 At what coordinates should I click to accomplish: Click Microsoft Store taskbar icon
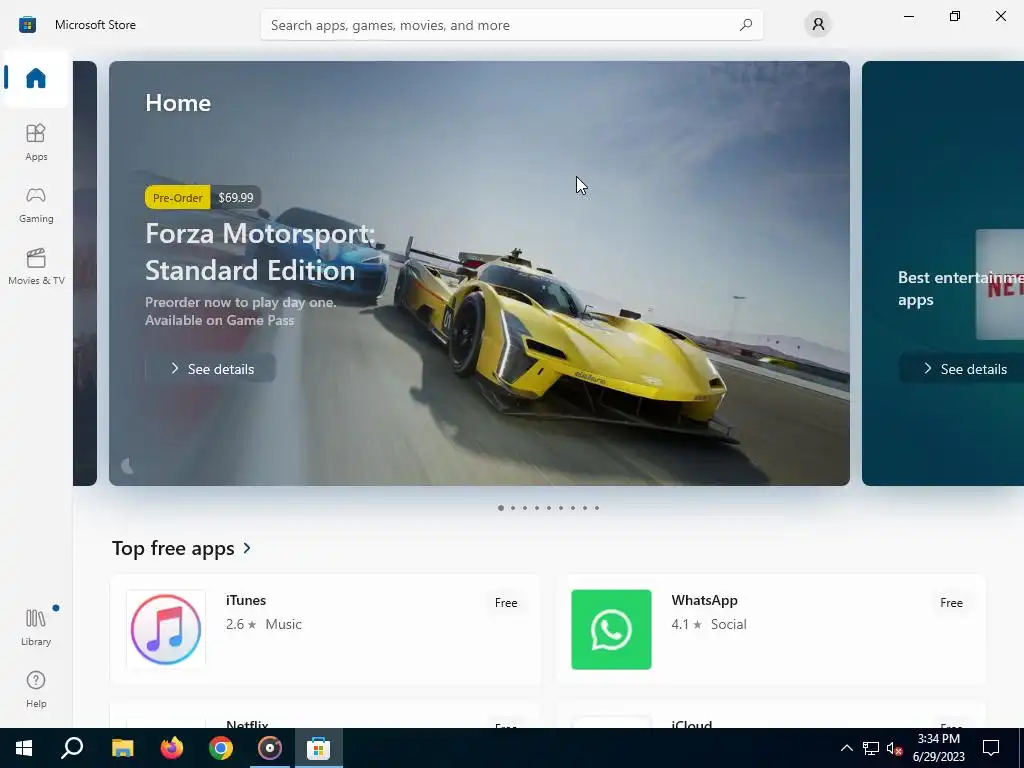pos(319,748)
